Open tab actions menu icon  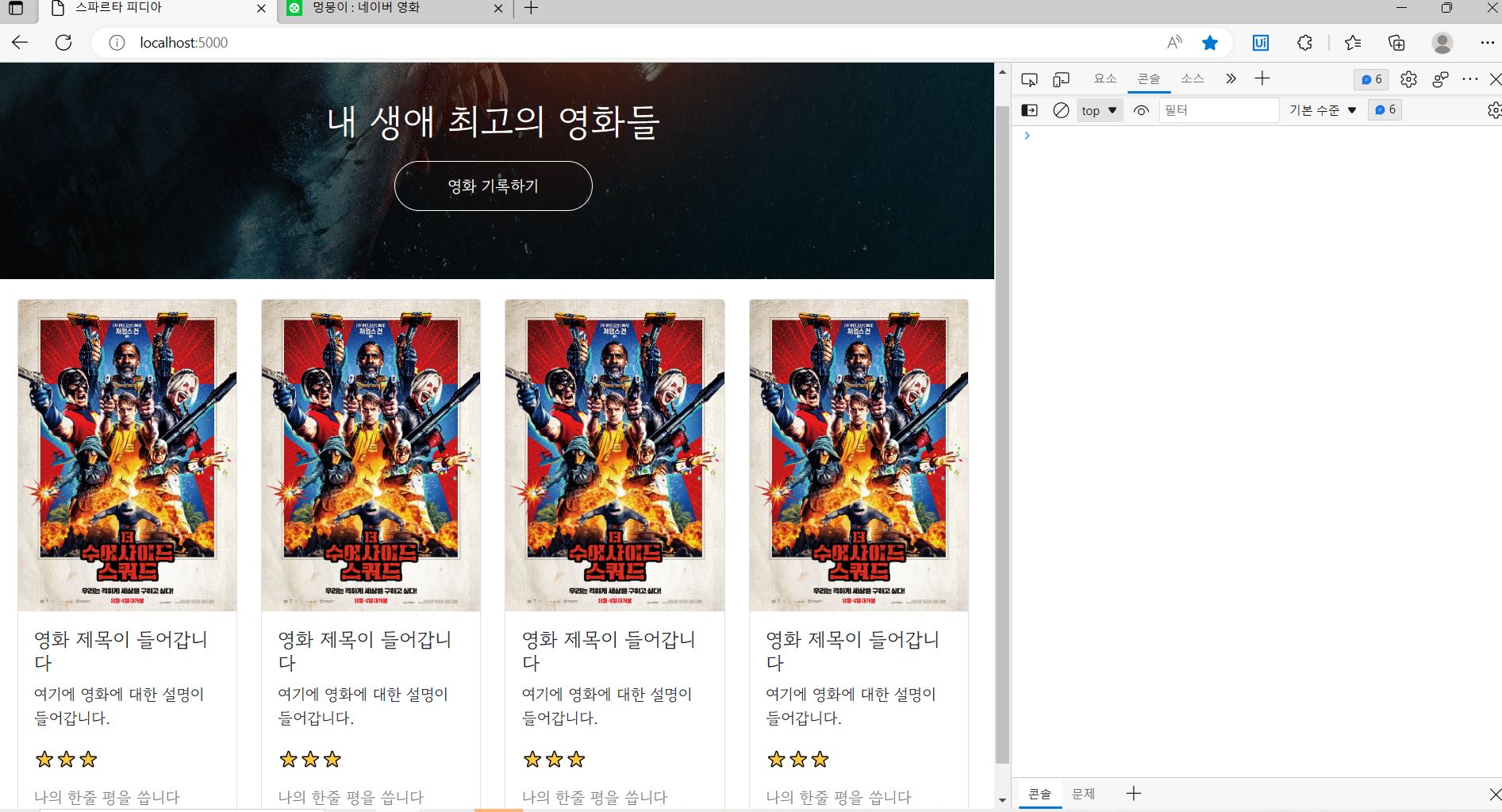[x=16, y=9]
